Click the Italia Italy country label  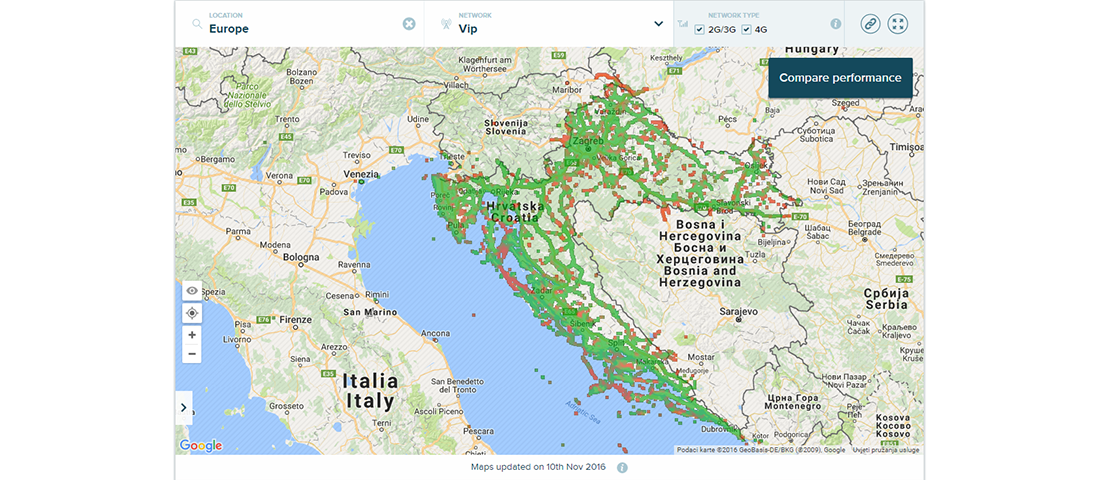(x=370, y=392)
